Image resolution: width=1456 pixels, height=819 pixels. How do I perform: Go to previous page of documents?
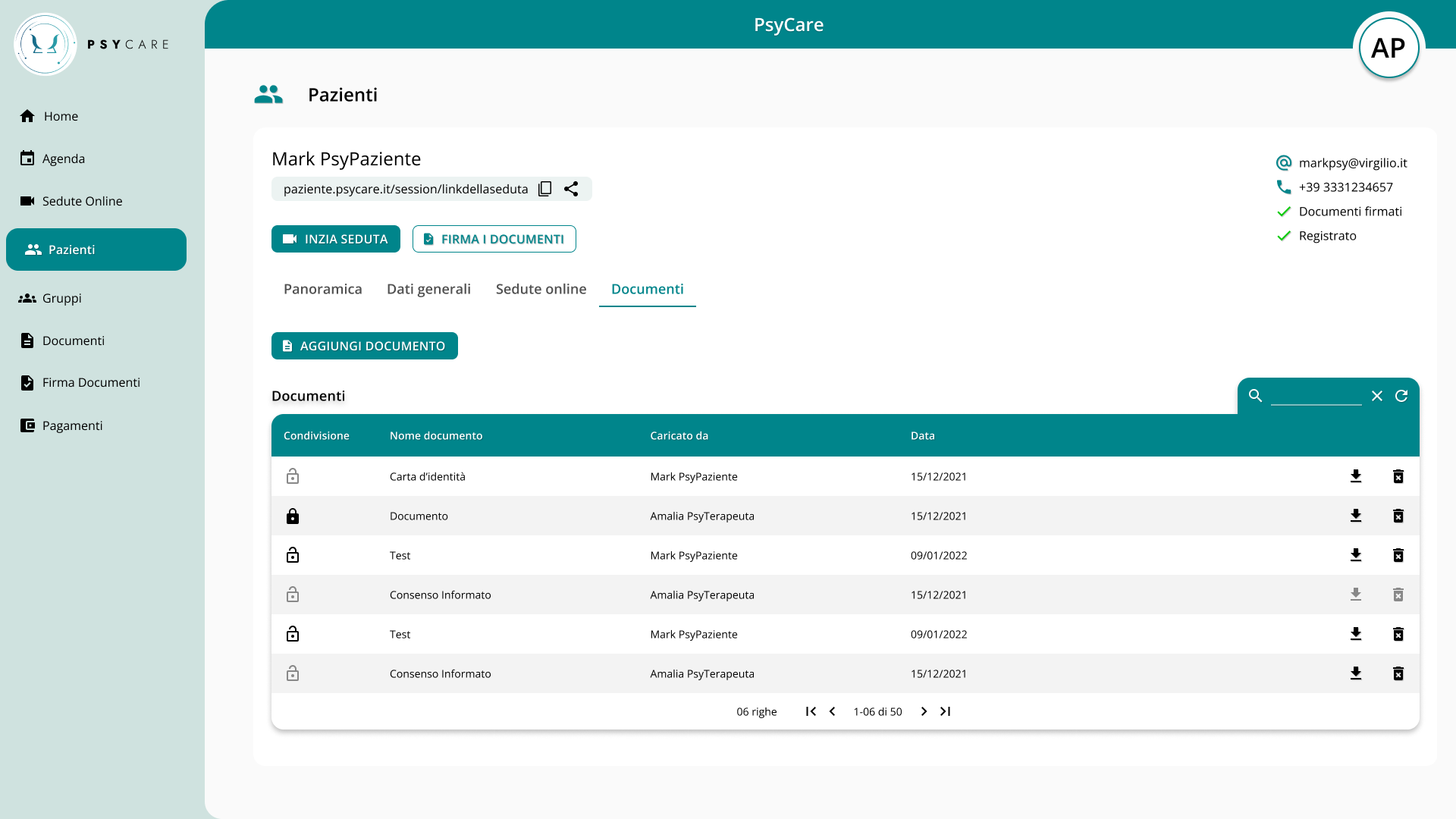pyautogui.click(x=833, y=711)
